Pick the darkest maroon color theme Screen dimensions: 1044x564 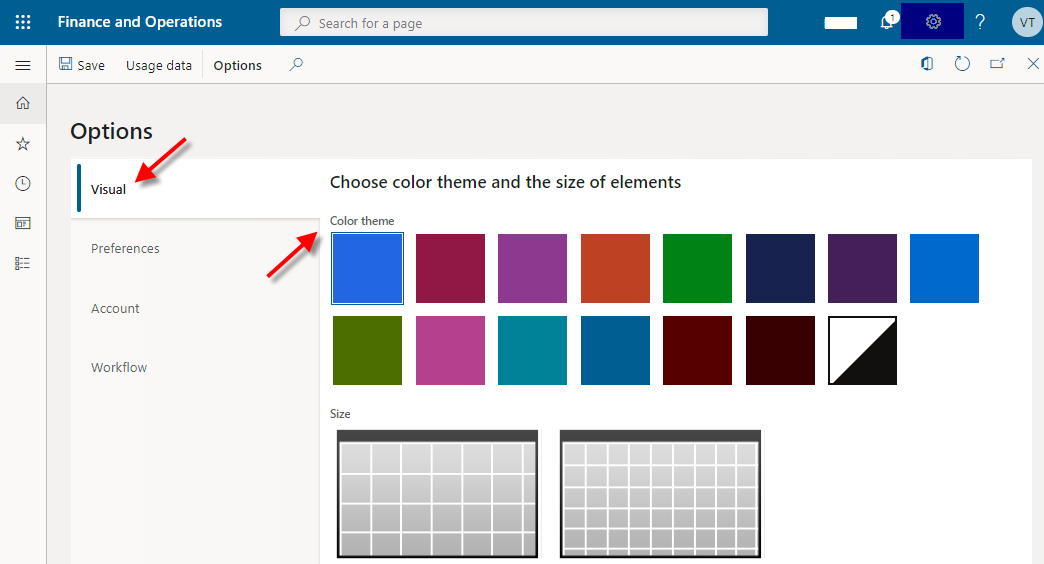(x=780, y=350)
